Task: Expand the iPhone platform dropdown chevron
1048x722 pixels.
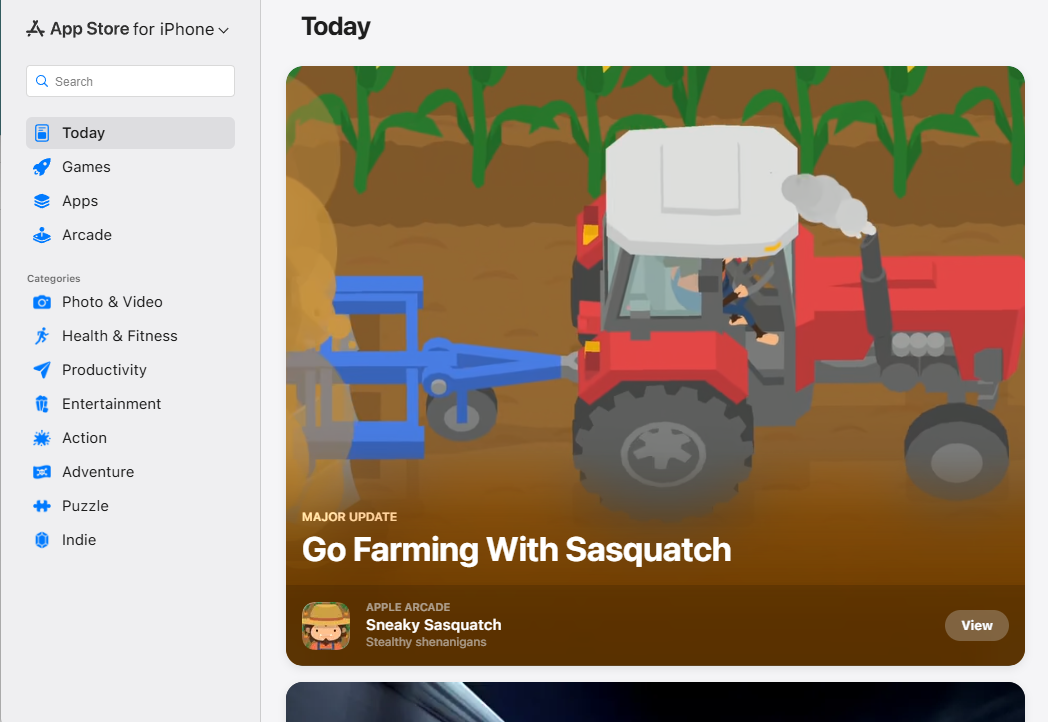Action: click(x=224, y=31)
